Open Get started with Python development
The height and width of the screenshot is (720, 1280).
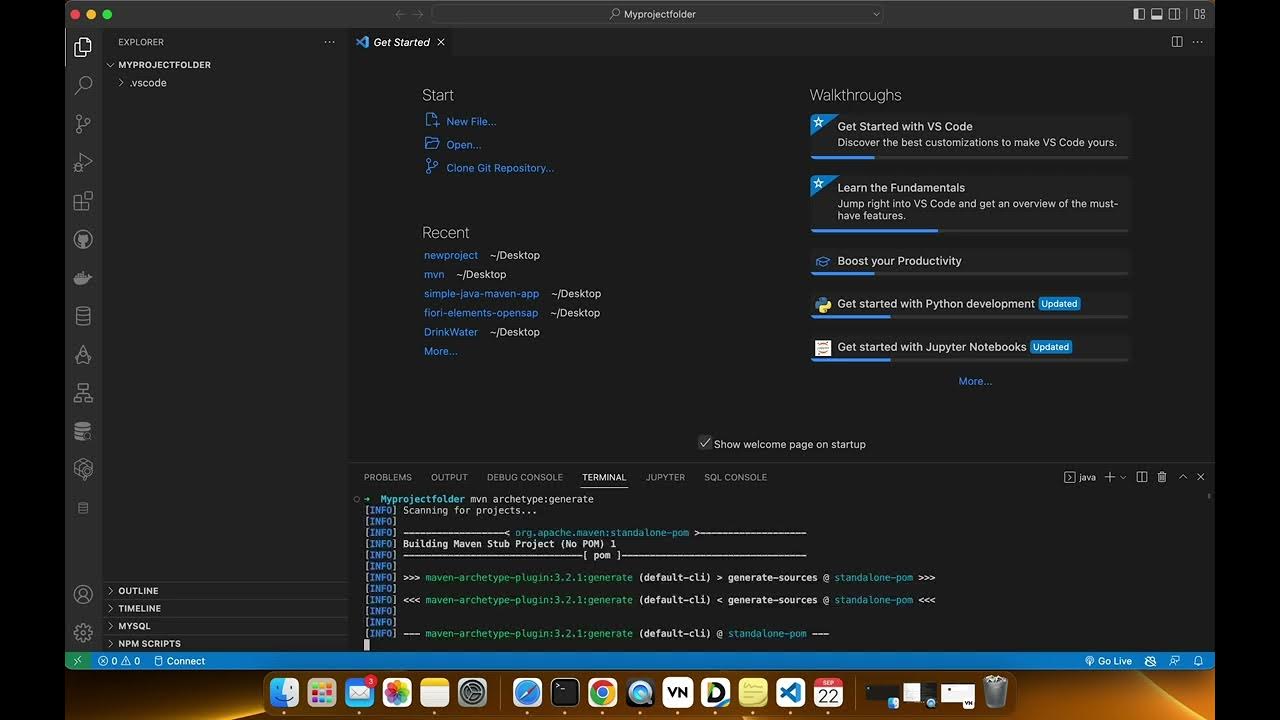969,305
